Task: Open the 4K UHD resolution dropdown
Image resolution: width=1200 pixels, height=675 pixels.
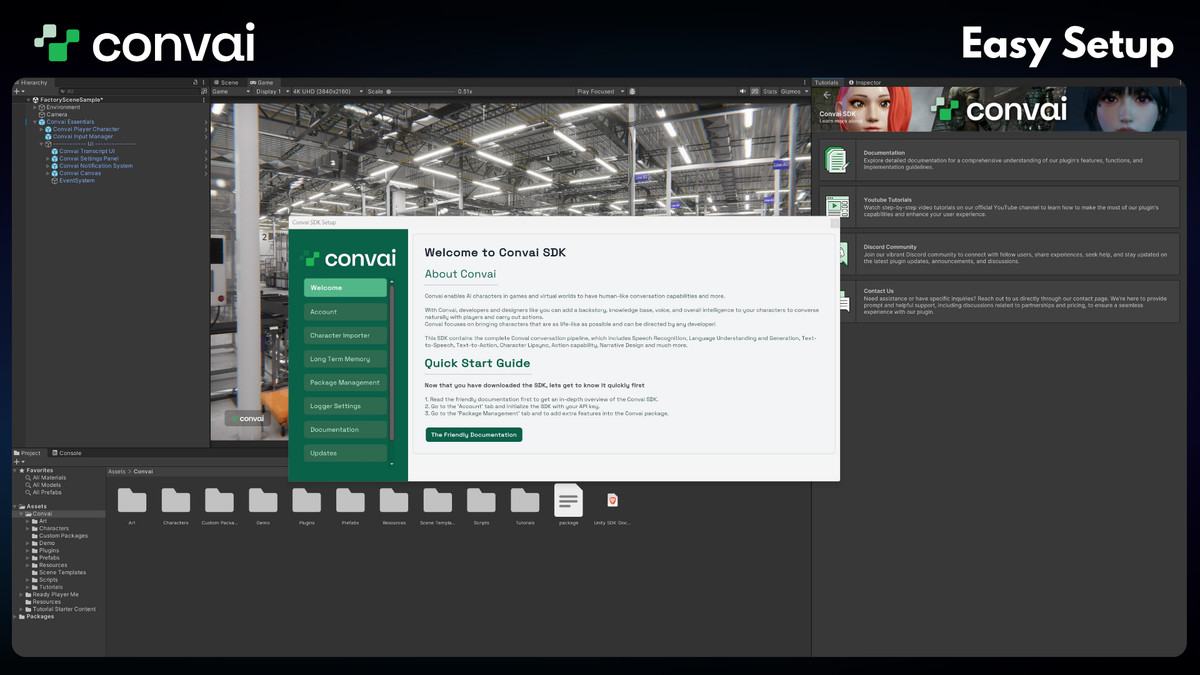Action: click(x=327, y=91)
